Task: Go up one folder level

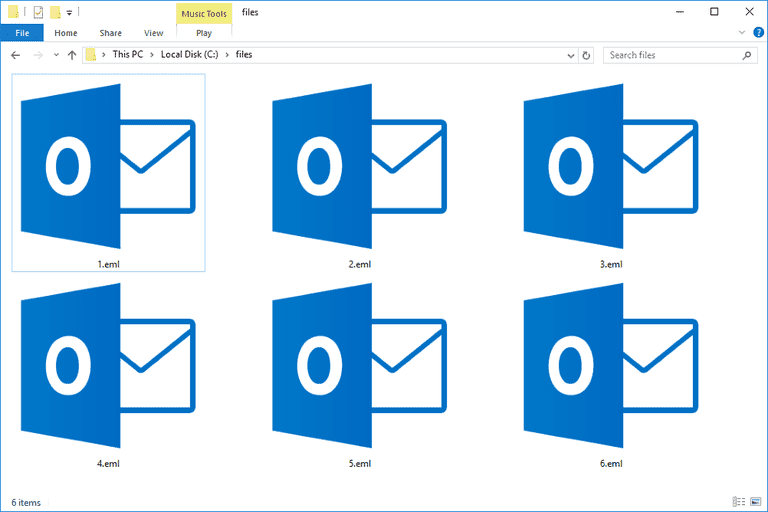Action: (71, 55)
